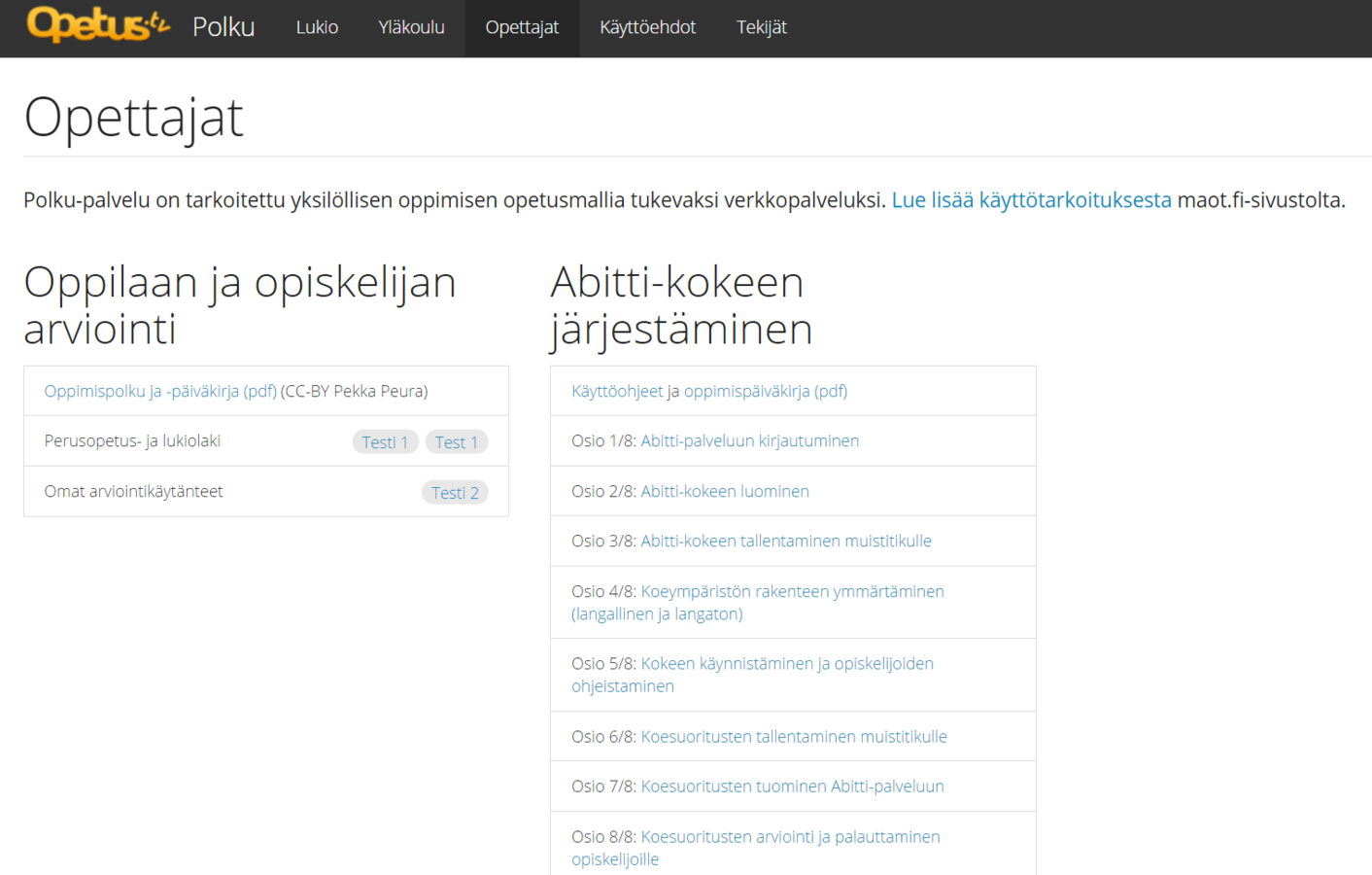The width and height of the screenshot is (1372, 875).
Task: Open Koesuoritusten tallentaminen muistitikulle link
Action: point(794,736)
